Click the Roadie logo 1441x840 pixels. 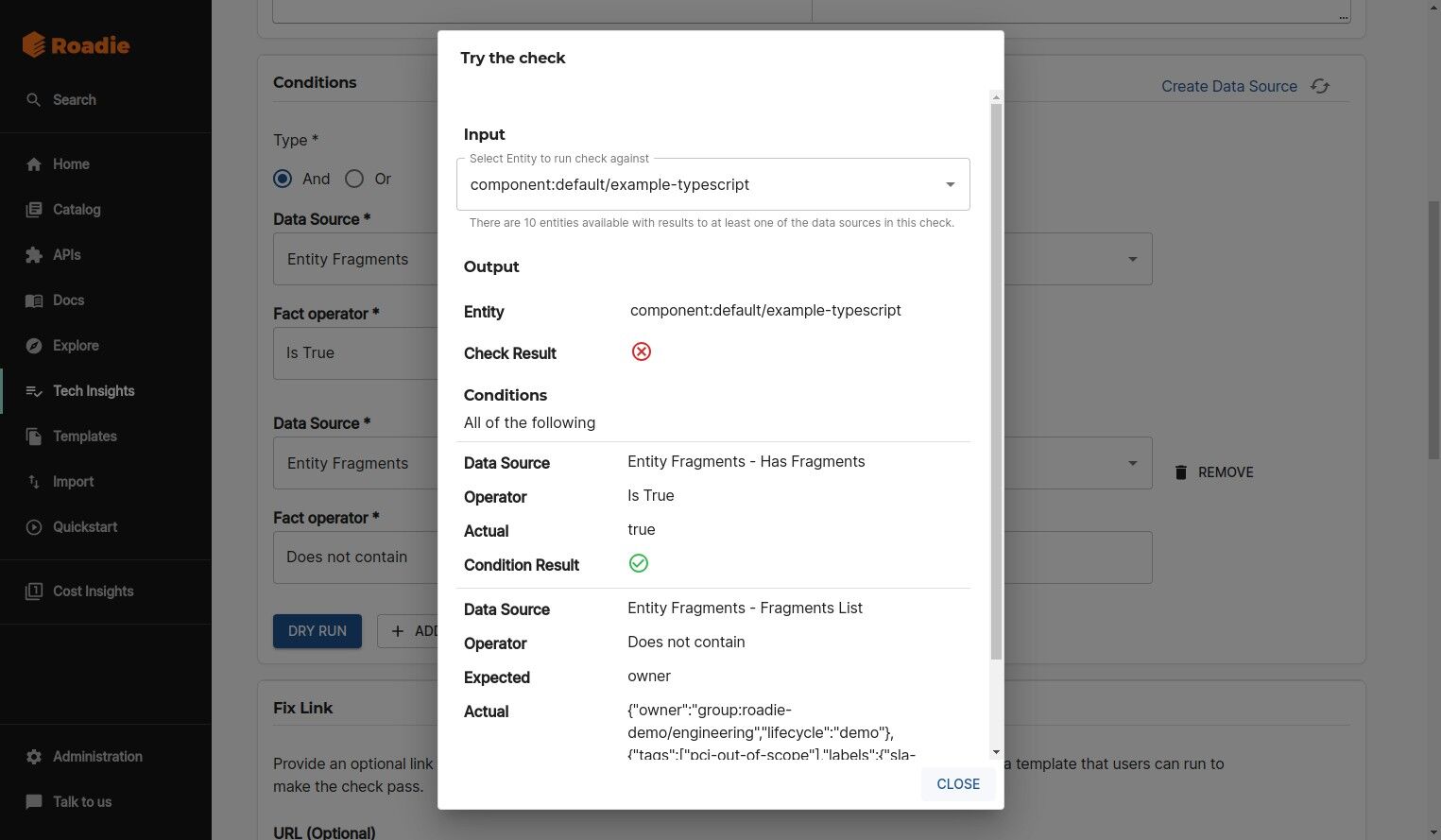point(76,44)
